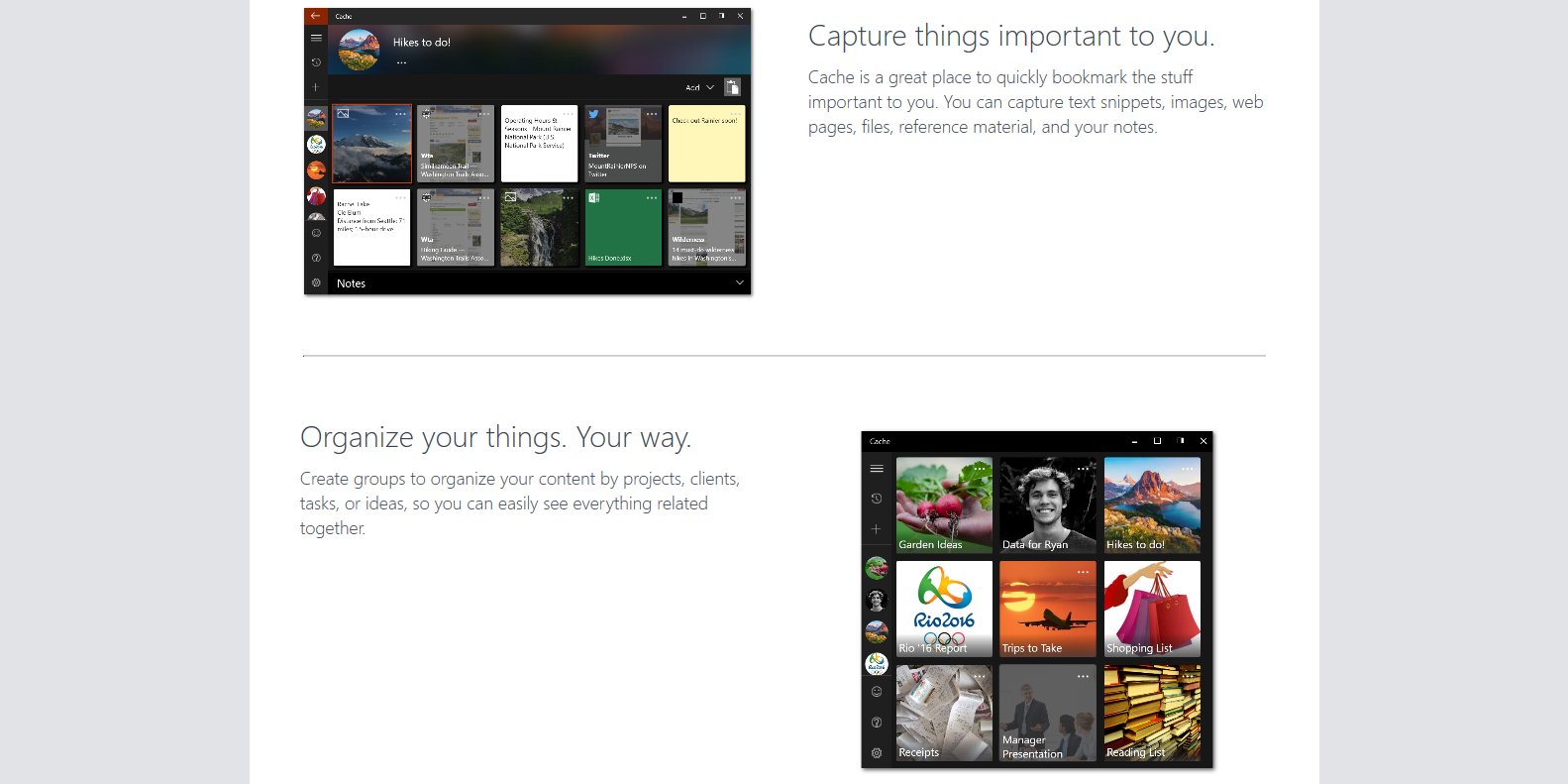
Task: Open the ellipsis menu on Trips to Take tile
Action: (1083, 572)
